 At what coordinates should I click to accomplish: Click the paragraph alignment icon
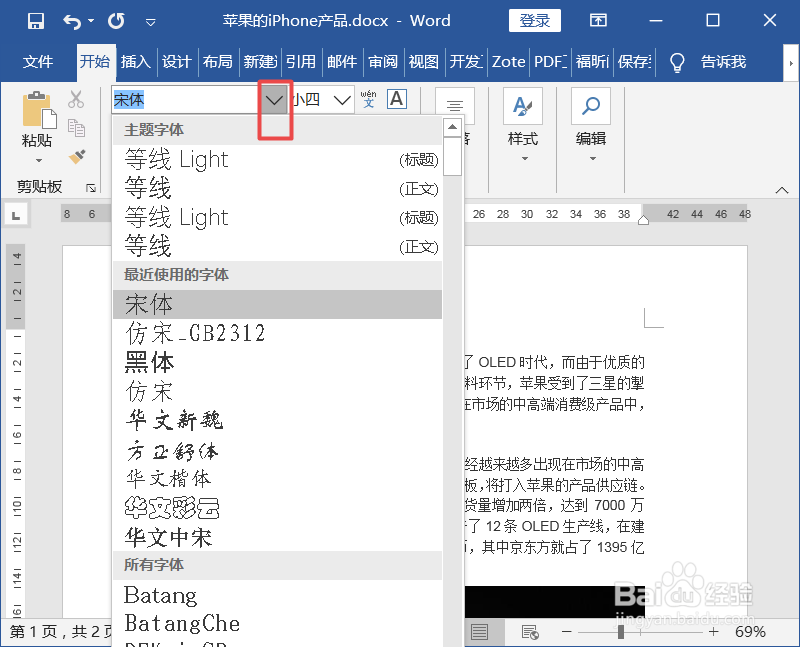click(455, 106)
